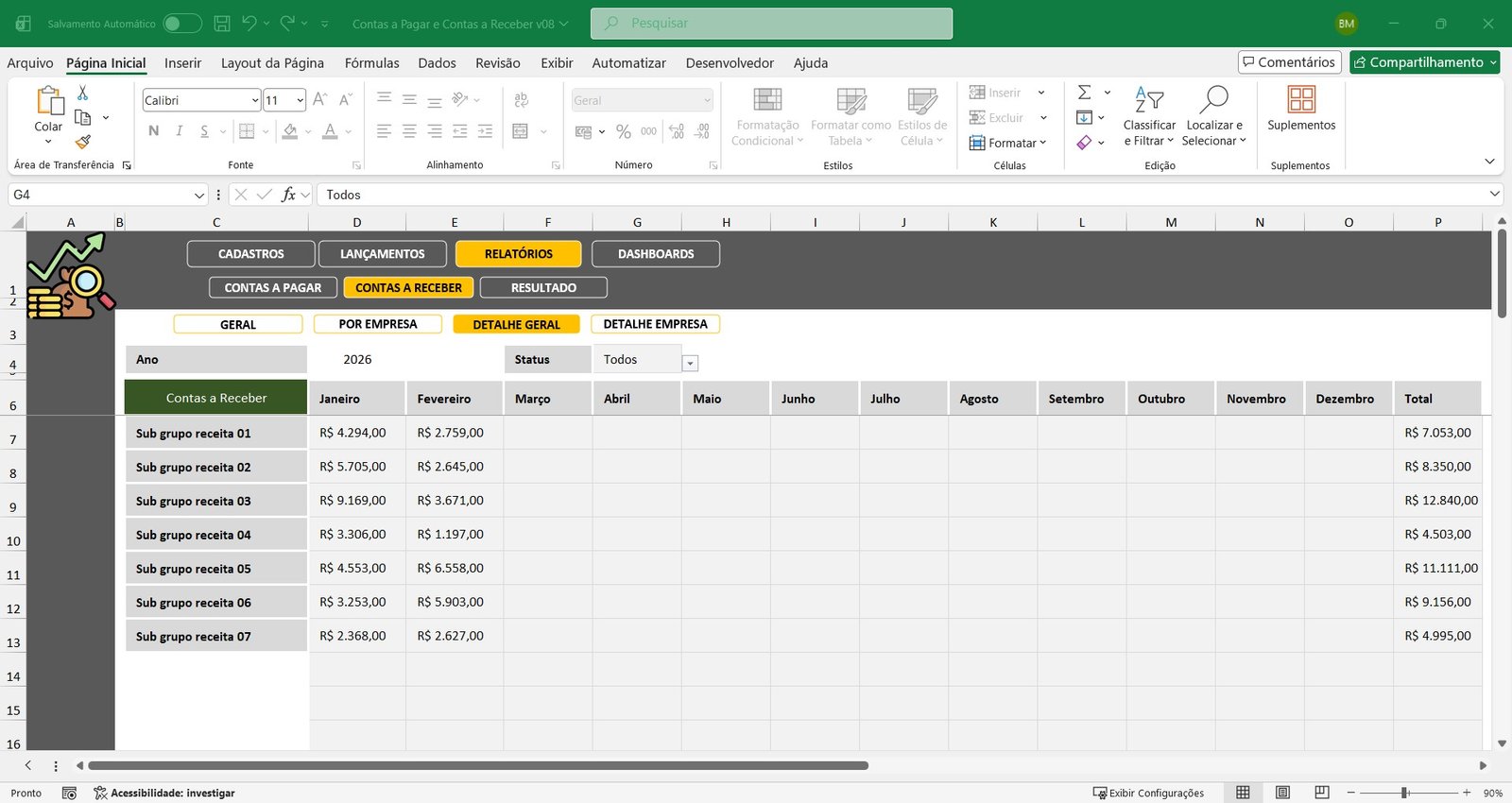
Task: Click the Pesquisar search box
Action: (771, 24)
